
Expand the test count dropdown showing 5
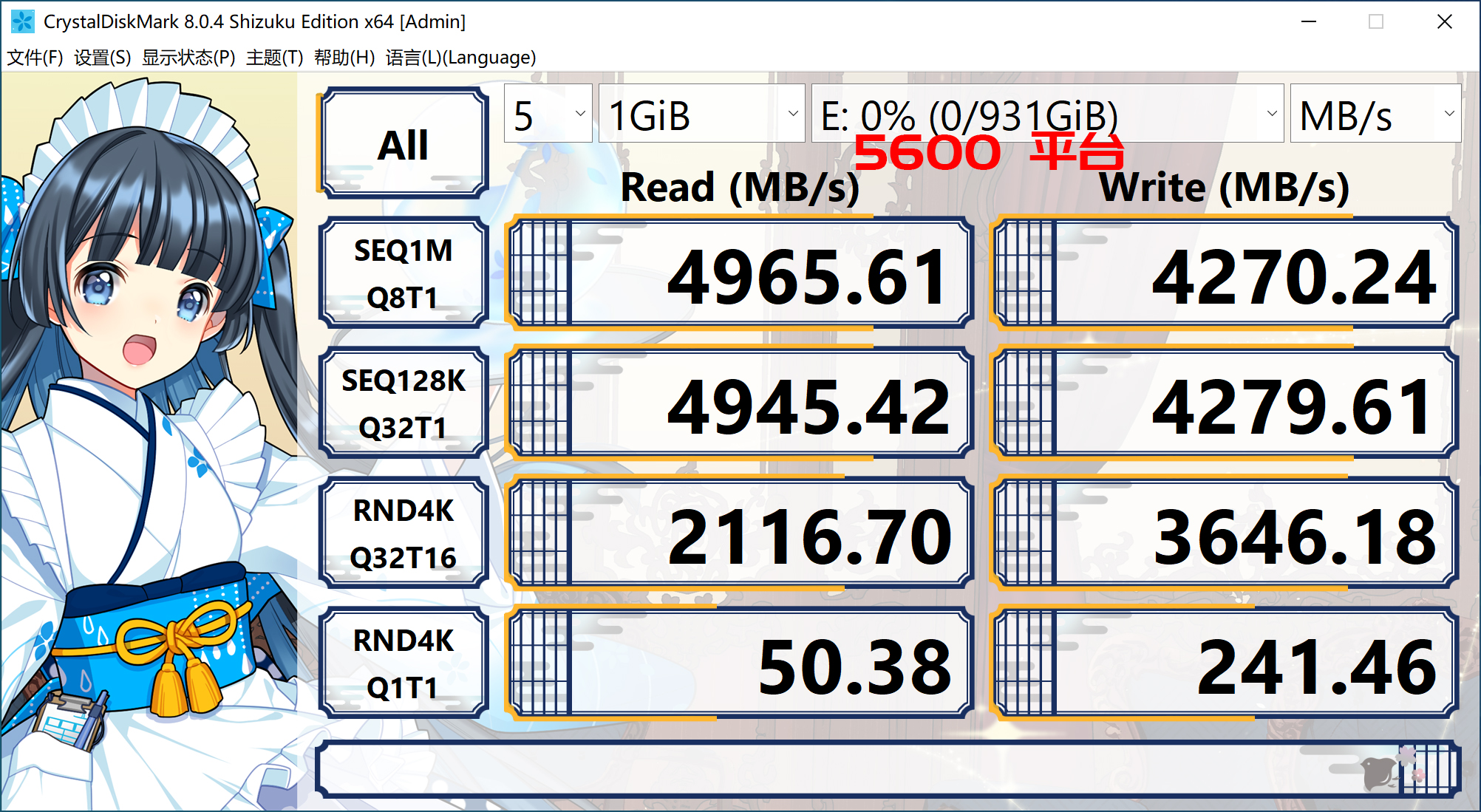coord(548,114)
